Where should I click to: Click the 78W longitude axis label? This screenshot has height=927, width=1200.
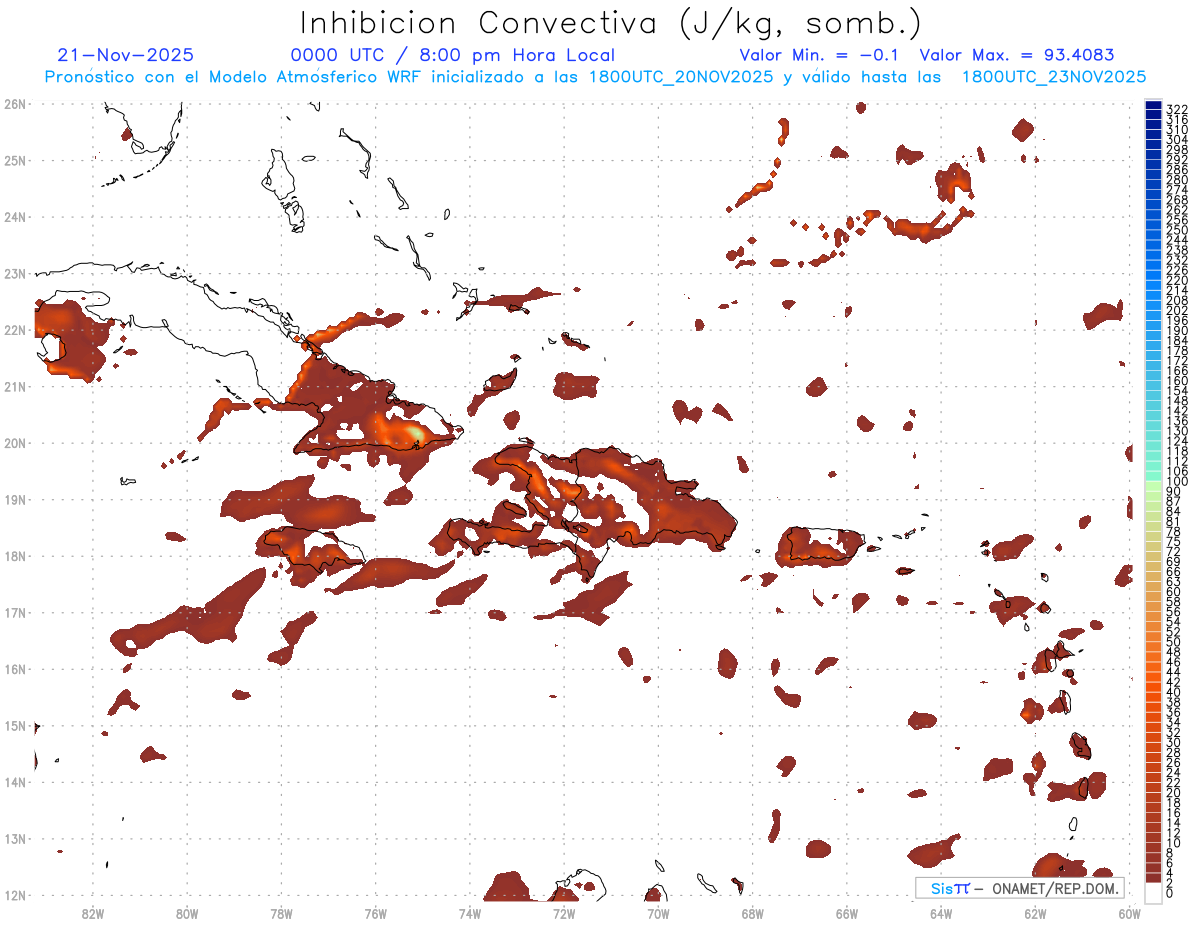tap(281, 912)
